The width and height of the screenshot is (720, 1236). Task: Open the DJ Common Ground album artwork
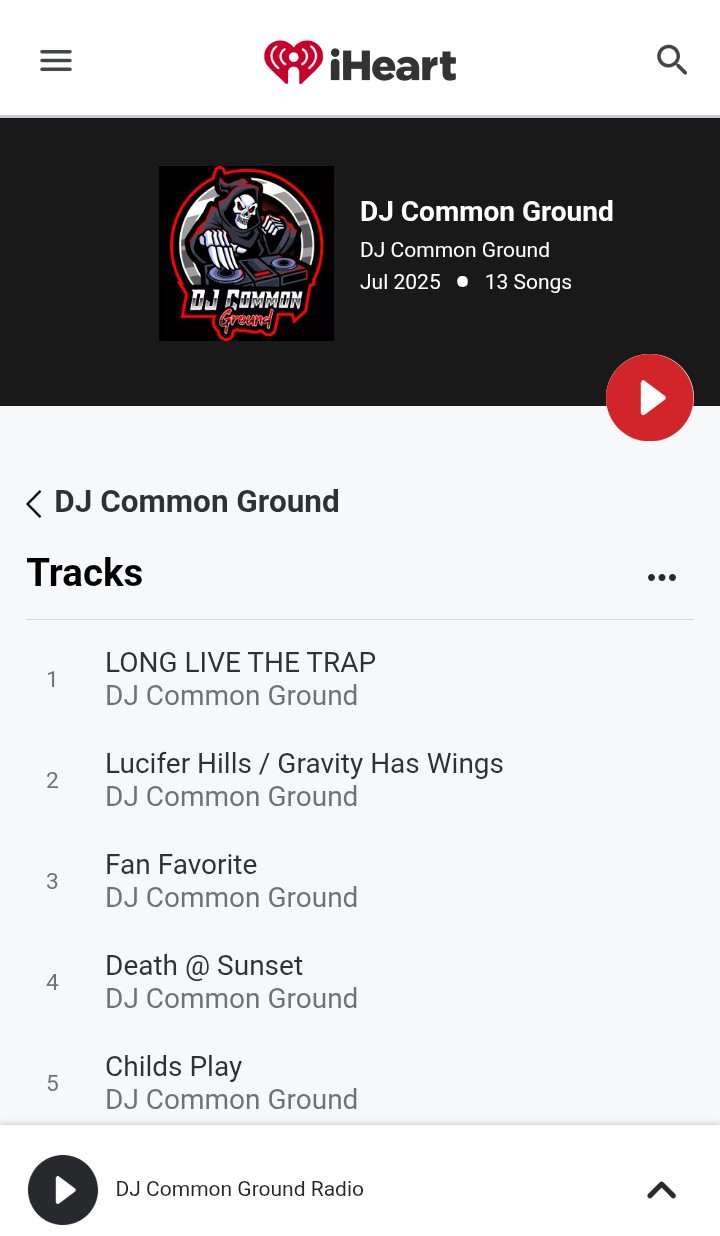(x=246, y=253)
